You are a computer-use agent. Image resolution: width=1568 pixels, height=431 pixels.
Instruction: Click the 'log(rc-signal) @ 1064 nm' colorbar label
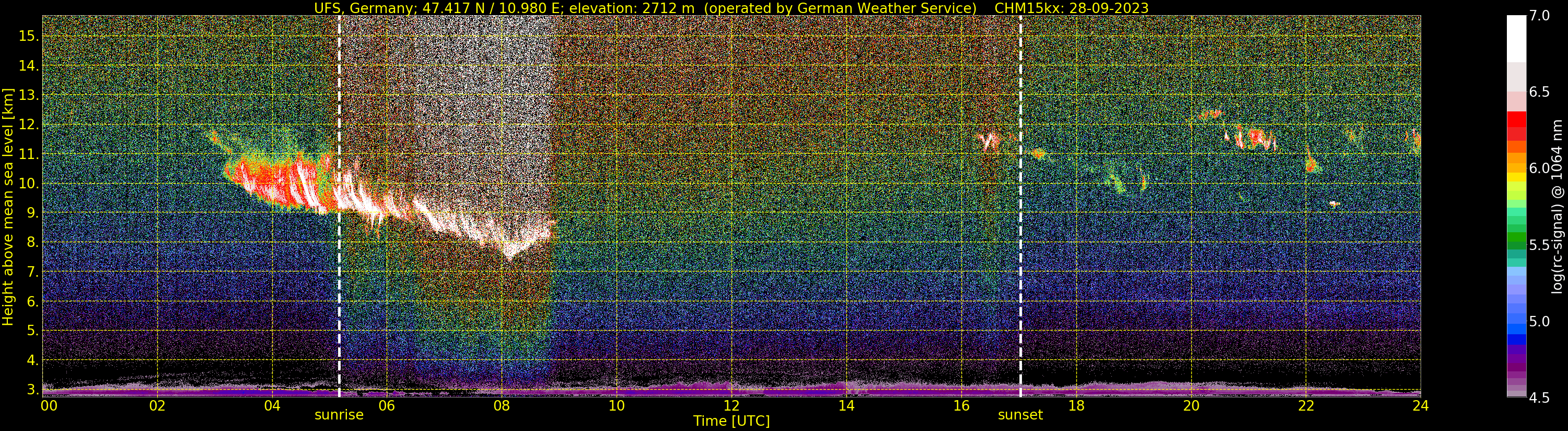[1558, 206]
